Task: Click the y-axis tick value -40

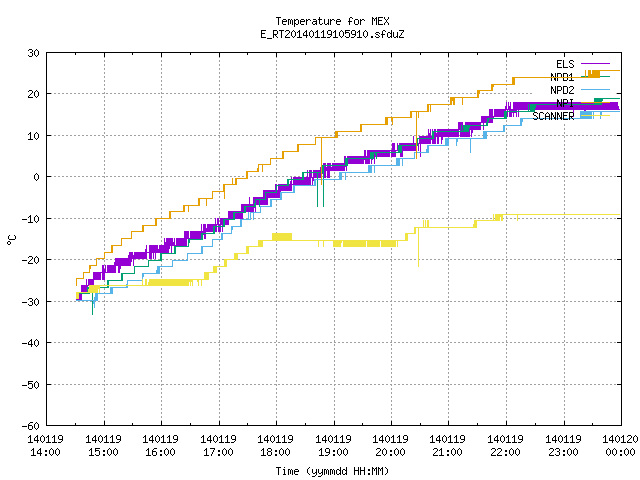Action: point(31,343)
